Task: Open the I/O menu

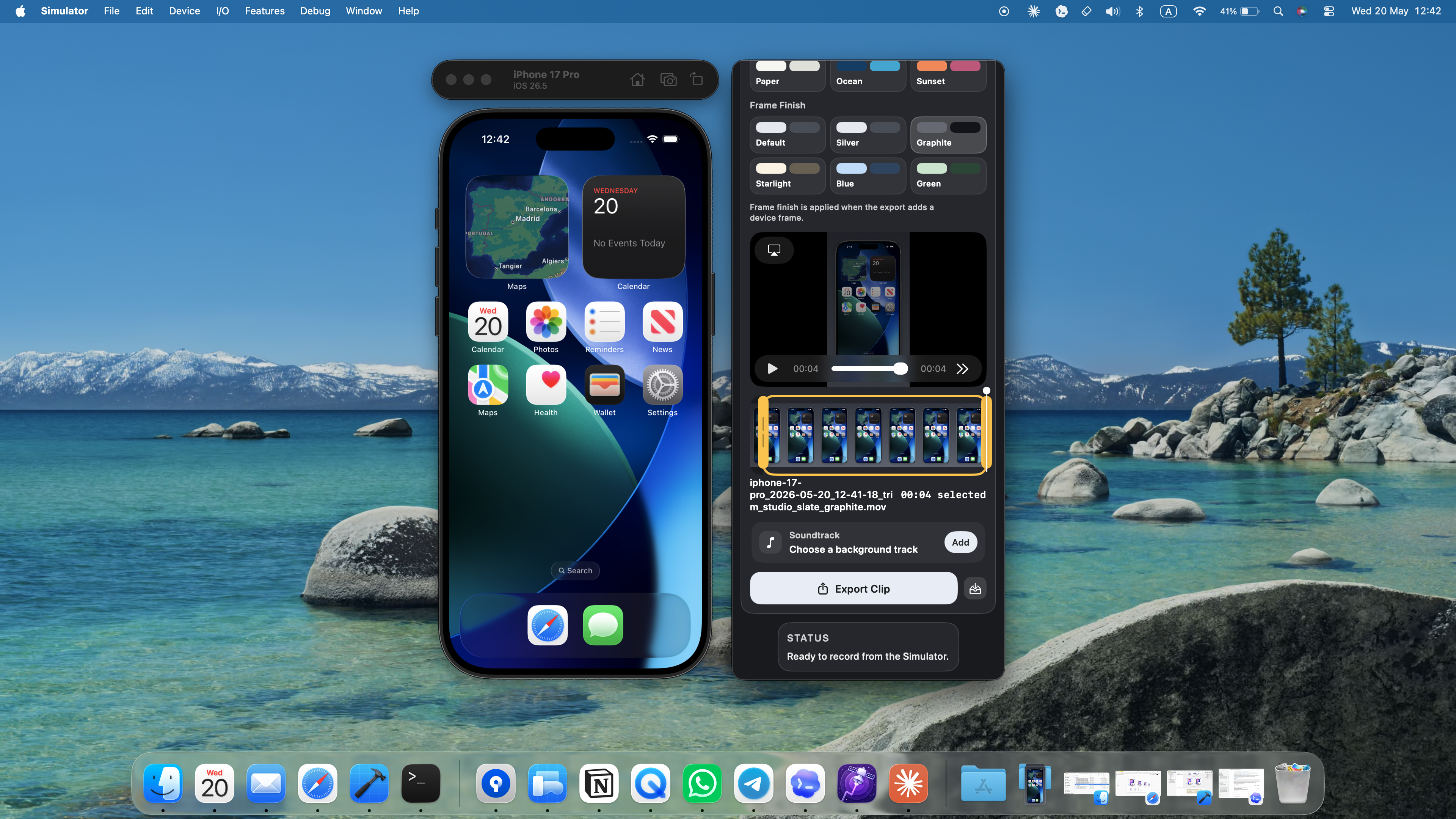Action: (x=222, y=11)
